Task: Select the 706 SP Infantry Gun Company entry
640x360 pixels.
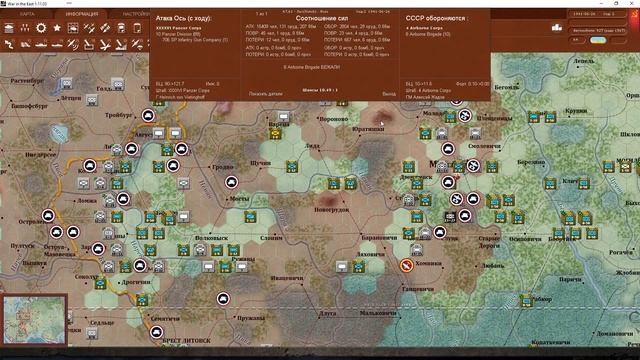Action: 195,40
